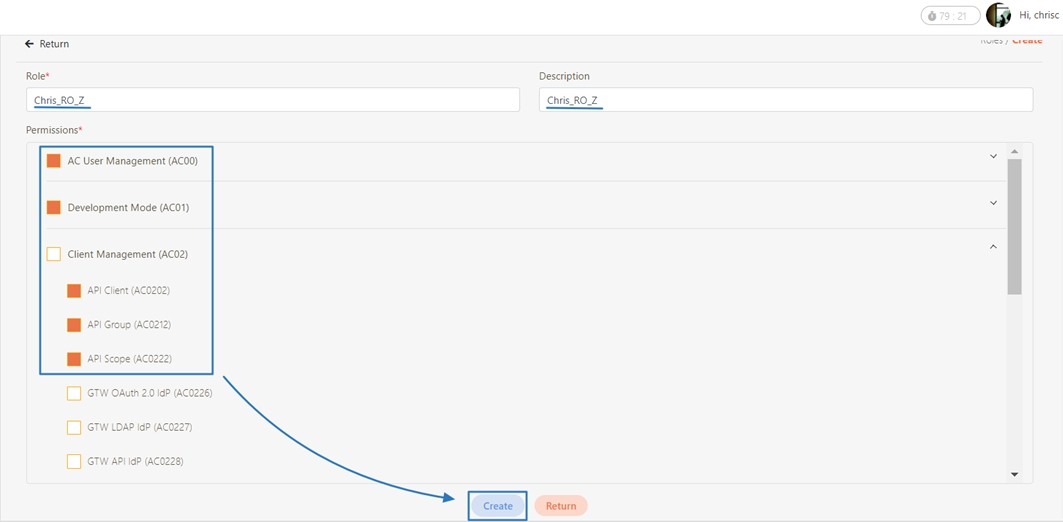This screenshot has width=1063, height=522.
Task: Click the session timer badge
Action: pyautogui.click(x=949, y=16)
